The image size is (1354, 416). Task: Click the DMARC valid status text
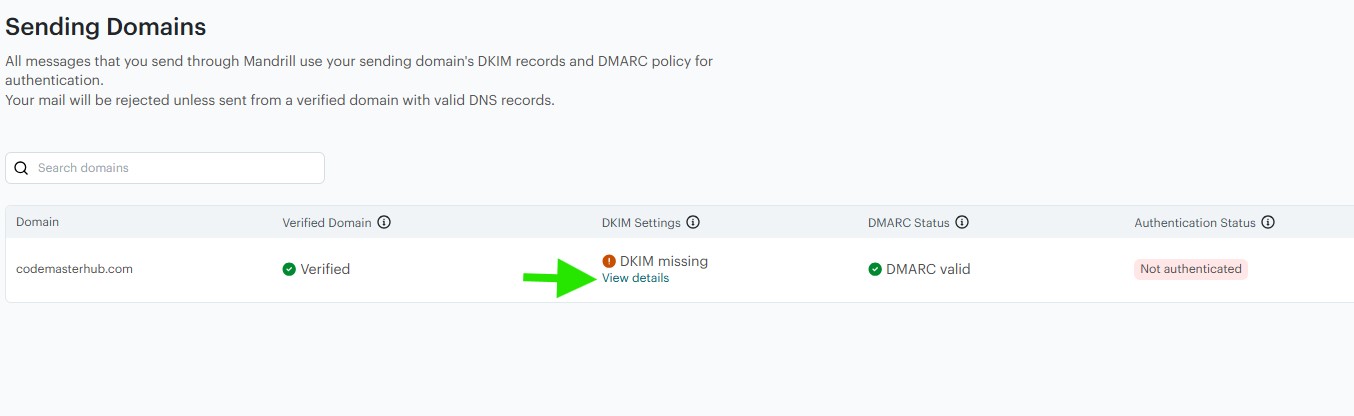[928, 269]
